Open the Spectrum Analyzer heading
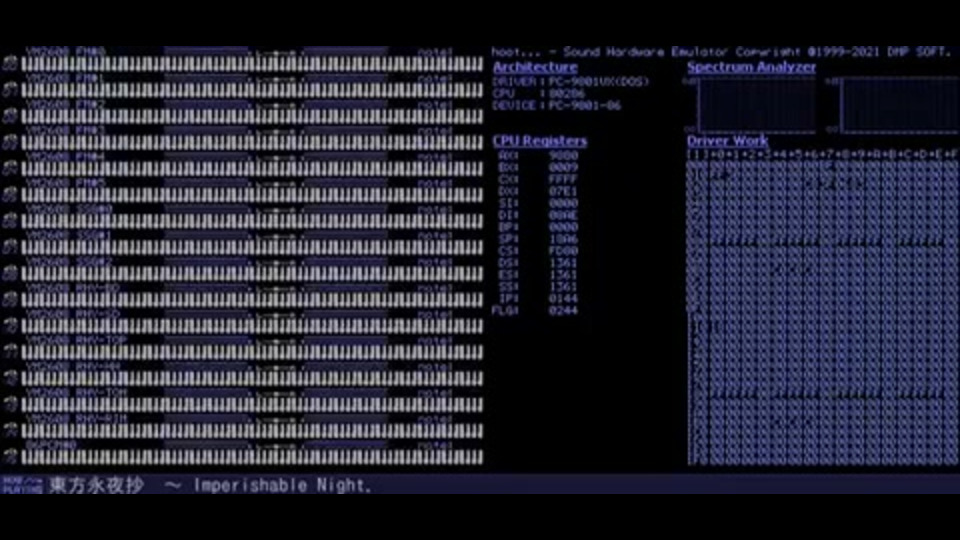This screenshot has height=540, width=960. (x=751, y=67)
